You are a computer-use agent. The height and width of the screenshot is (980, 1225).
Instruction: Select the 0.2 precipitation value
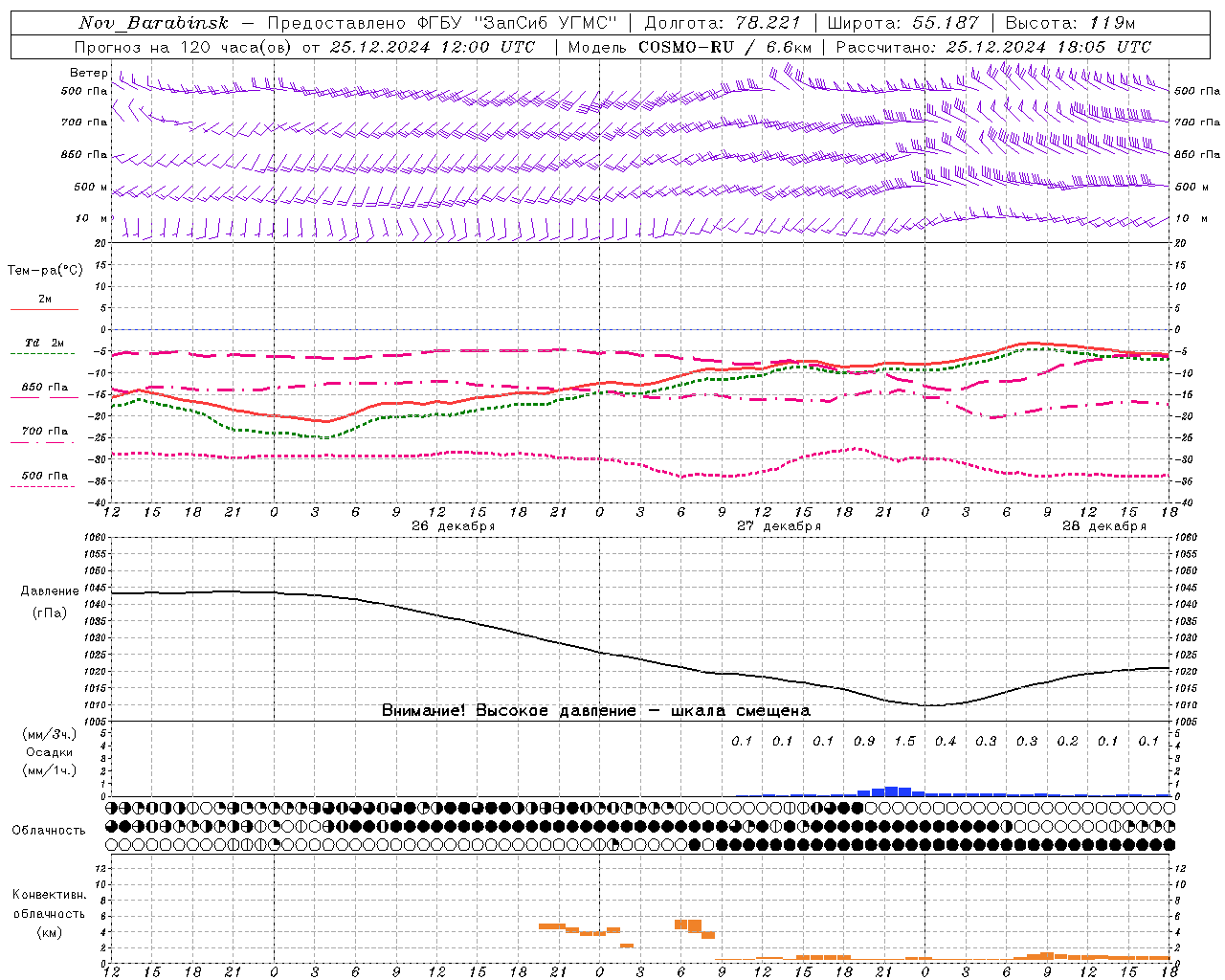click(x=1067, y=741)
